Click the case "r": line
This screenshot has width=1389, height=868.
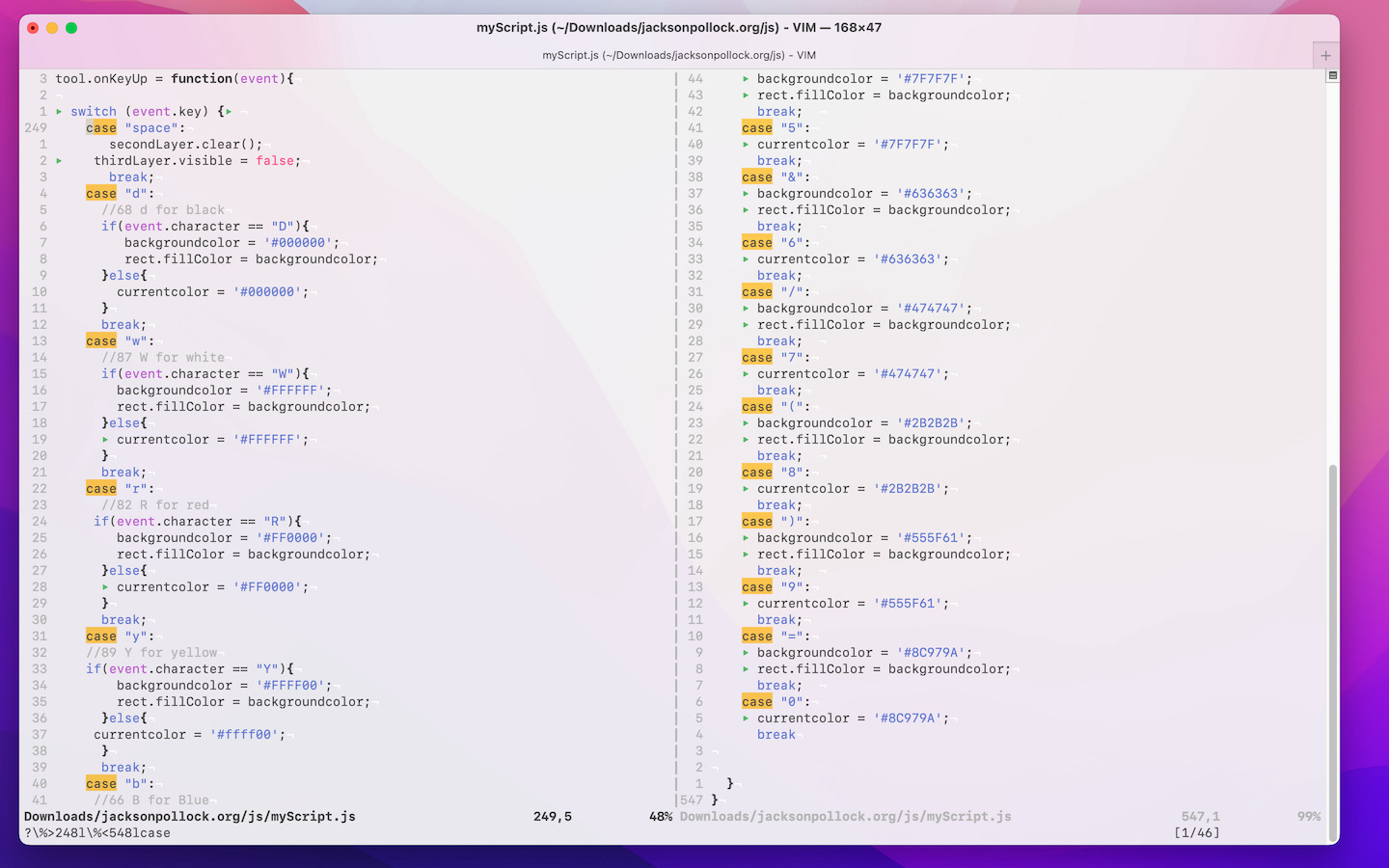[x=120, y=488]
